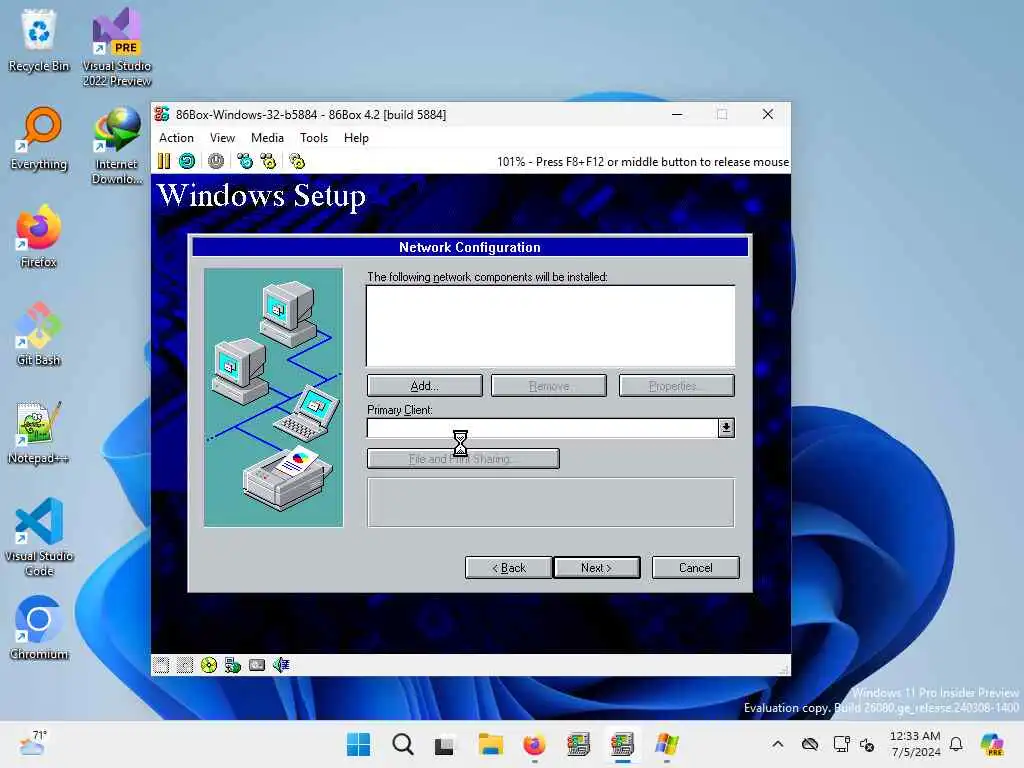
Task: Click the first floppy drive status icon
Action: point(161,665)
